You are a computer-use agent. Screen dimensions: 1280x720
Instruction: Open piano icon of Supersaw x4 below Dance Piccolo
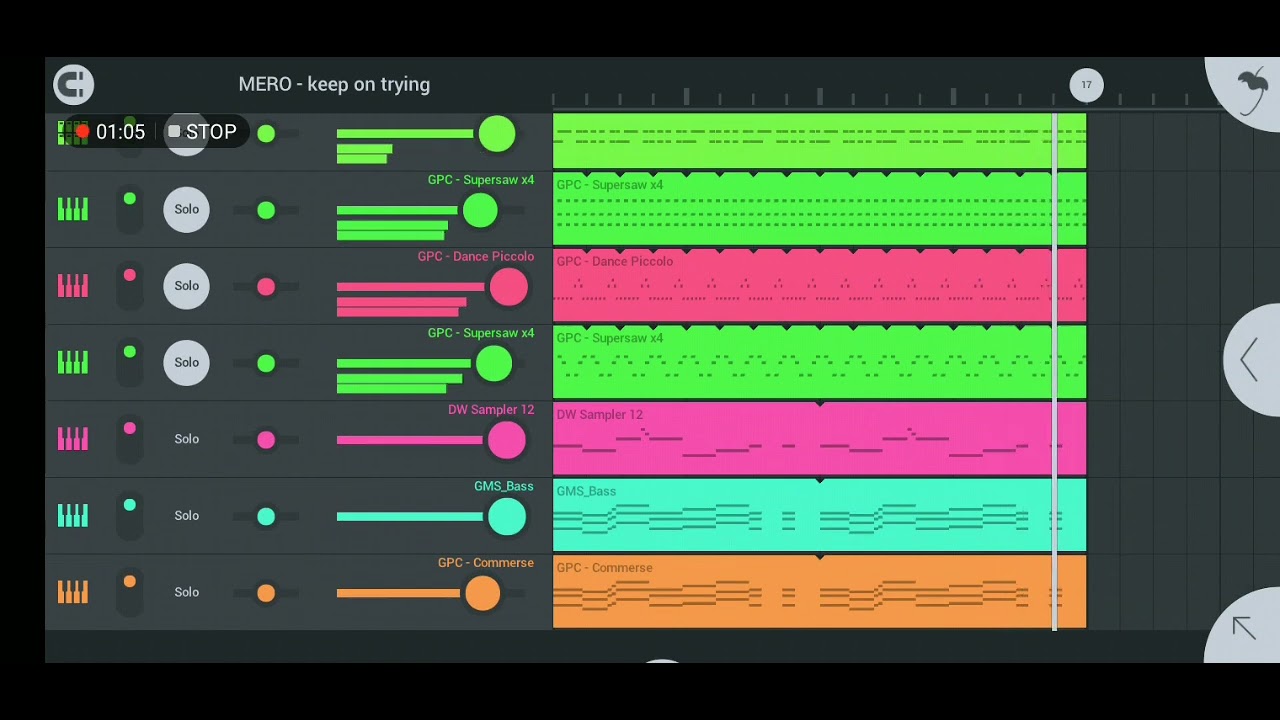click(x=73, y=362)
